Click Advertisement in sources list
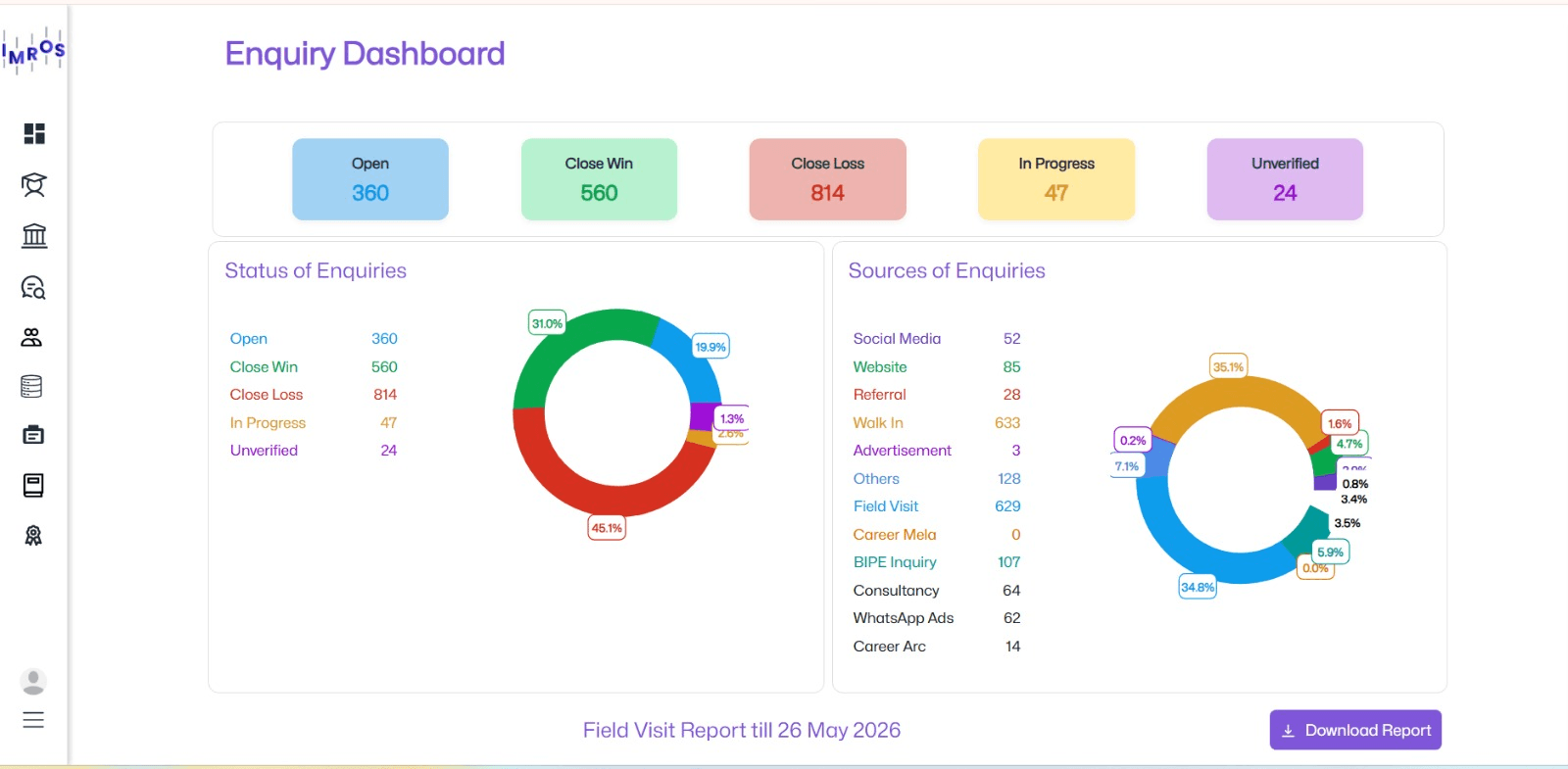This screenshot has width=1568, height=769. click(x=902, y=451)
